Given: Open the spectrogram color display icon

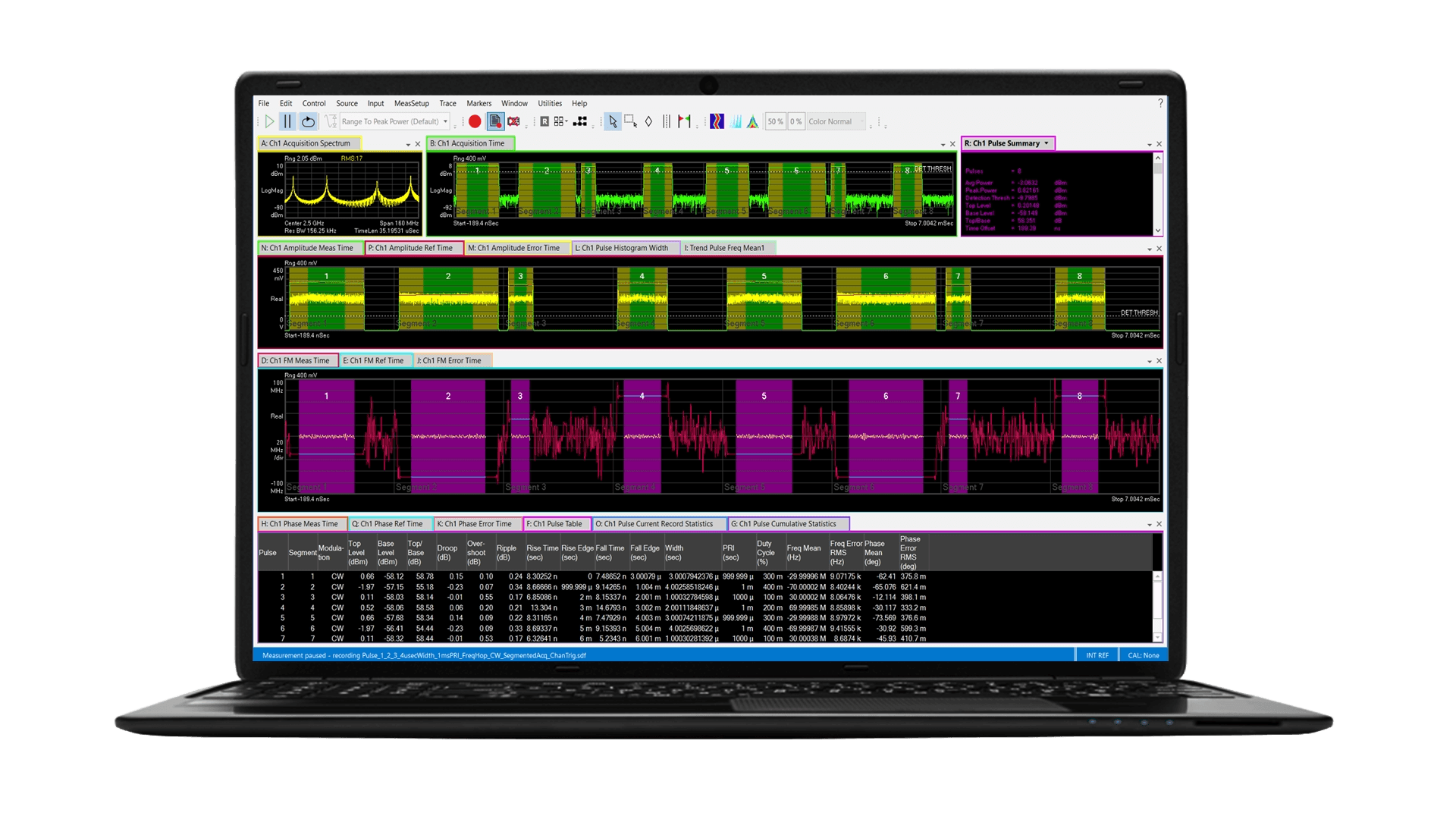Looking at the screenshot, I should point(718,121).
